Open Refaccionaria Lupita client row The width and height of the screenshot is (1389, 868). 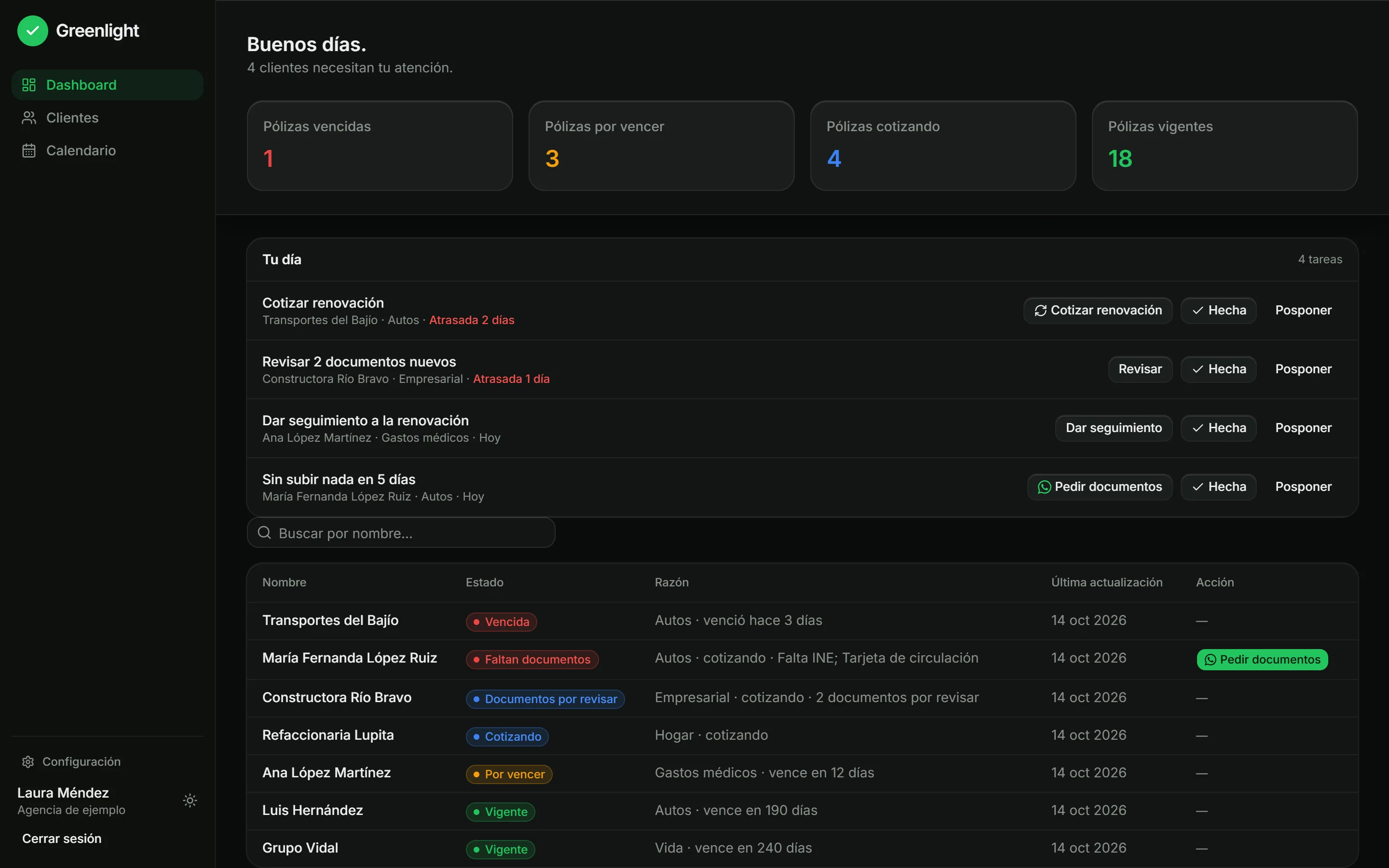(x=802, y=736)
